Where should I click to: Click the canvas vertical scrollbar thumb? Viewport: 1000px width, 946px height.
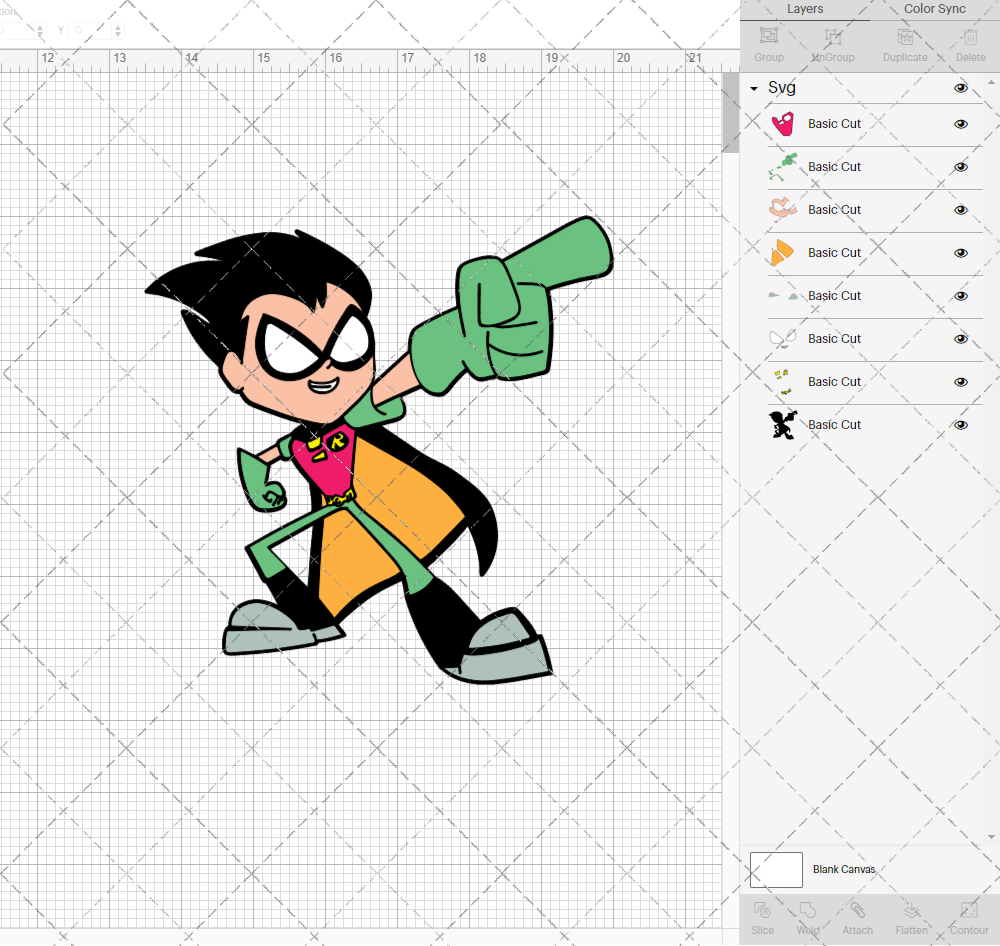pos(730,112)
